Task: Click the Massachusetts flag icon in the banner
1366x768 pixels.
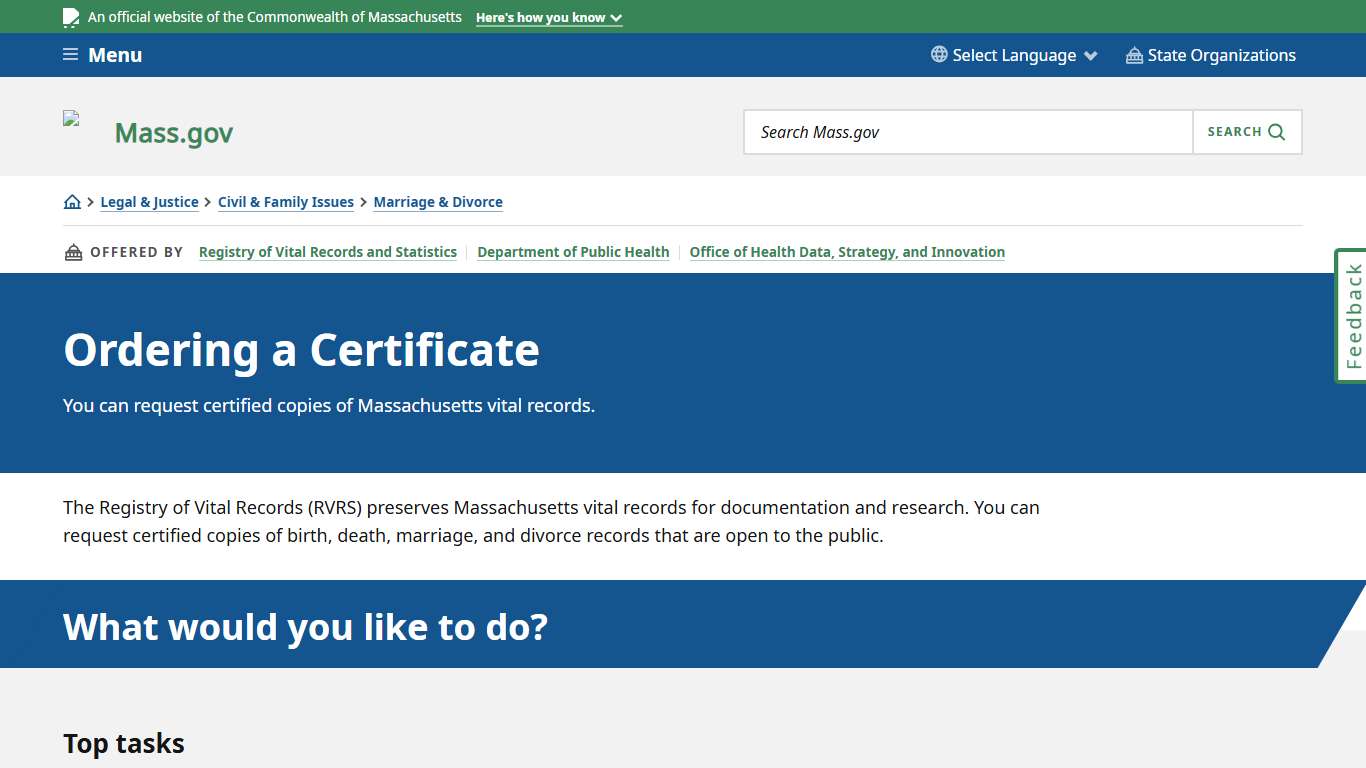Action: coord(70,16)
